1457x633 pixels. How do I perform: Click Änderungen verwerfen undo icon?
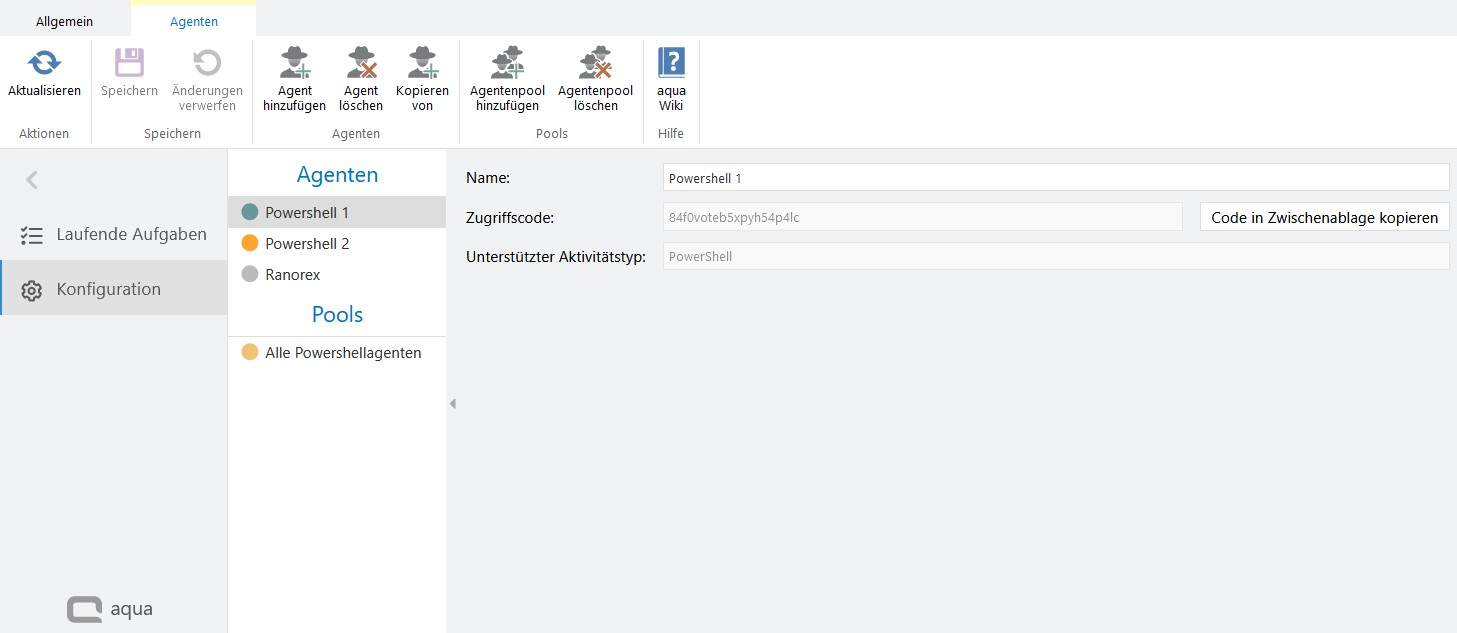click(x=207, y=64)
